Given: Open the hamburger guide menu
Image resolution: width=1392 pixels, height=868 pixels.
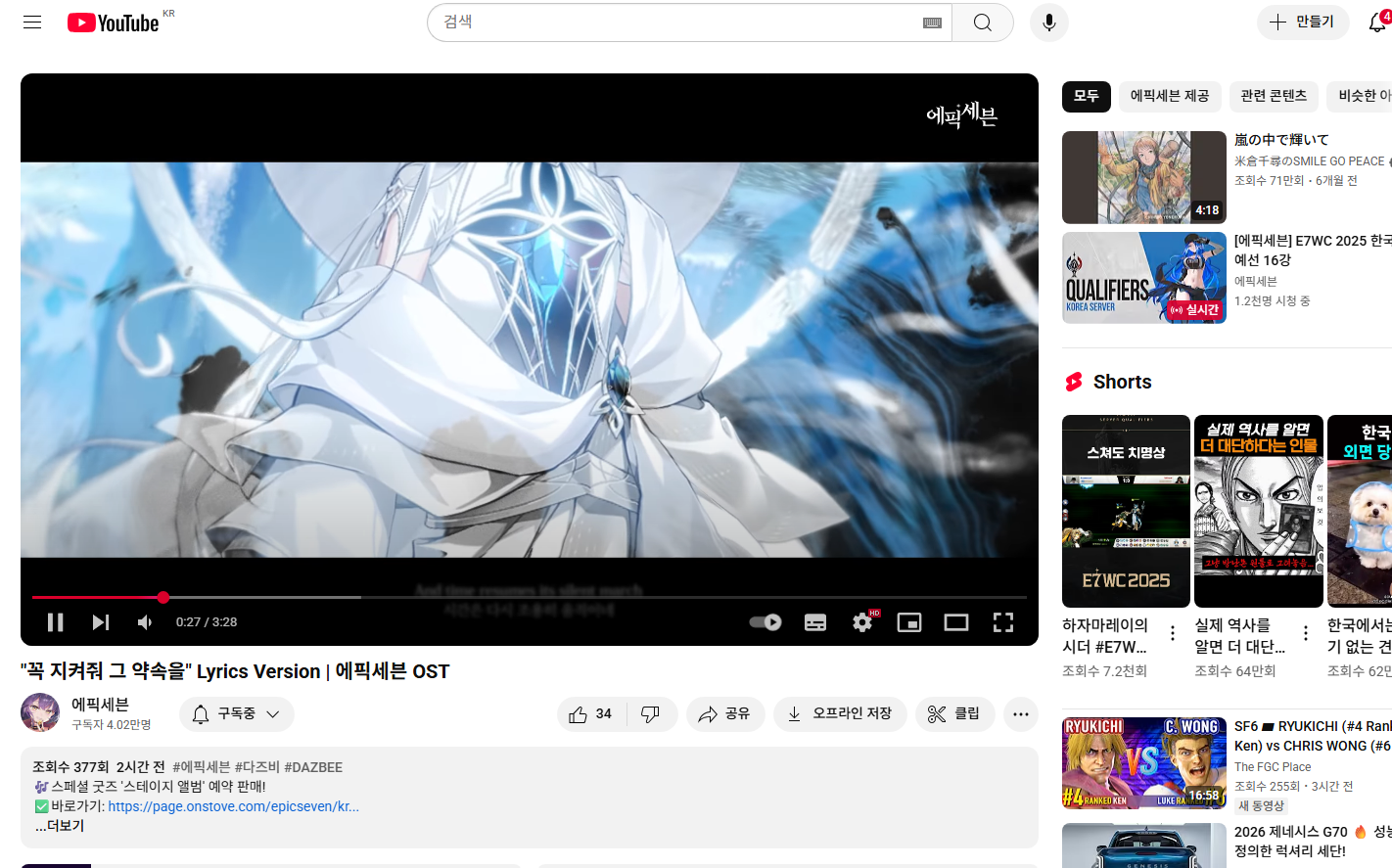Looking at the screenshot, I should tap(32, 22).
